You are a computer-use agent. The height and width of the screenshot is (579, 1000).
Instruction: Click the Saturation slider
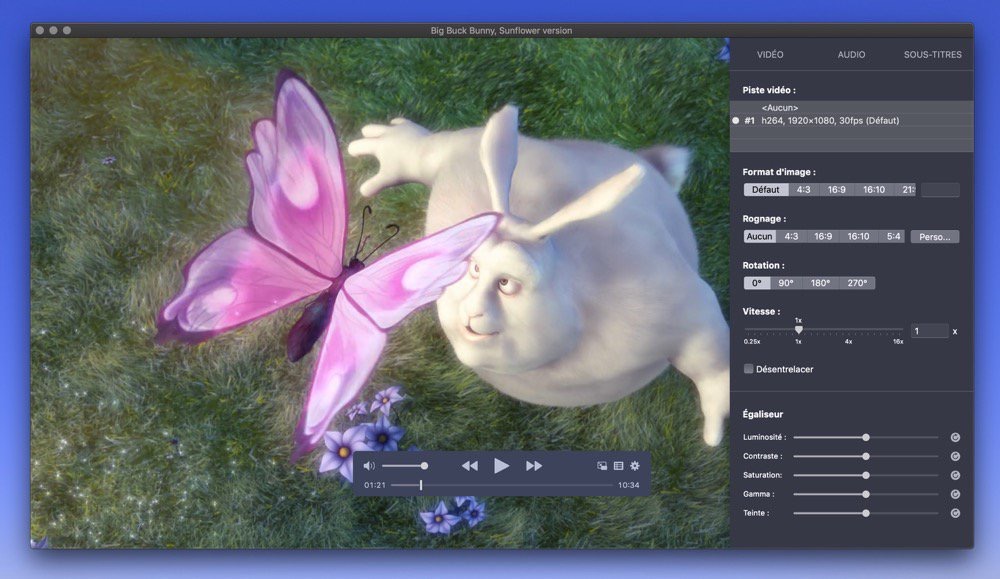865,475
